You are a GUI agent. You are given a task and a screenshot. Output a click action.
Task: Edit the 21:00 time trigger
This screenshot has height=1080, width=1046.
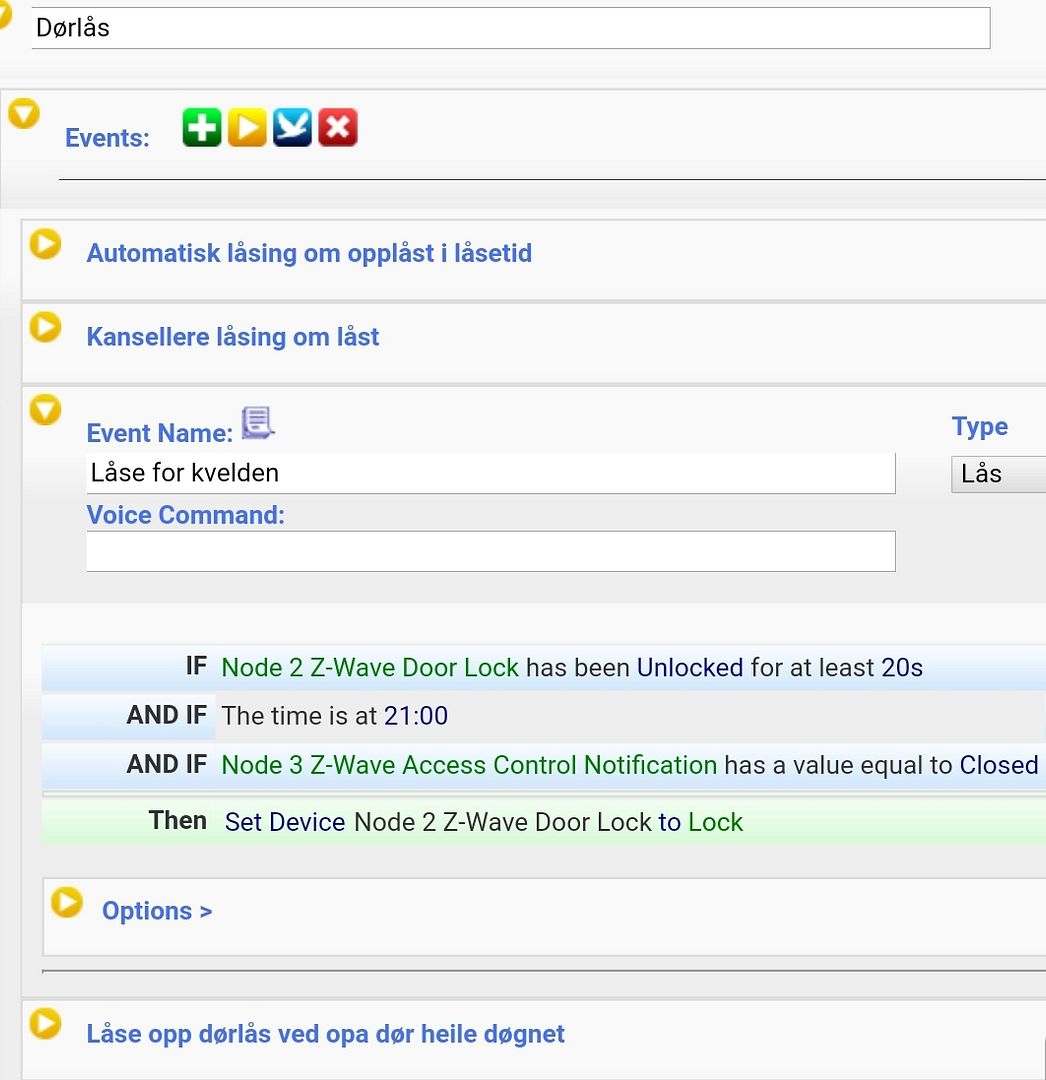point(424,715)
